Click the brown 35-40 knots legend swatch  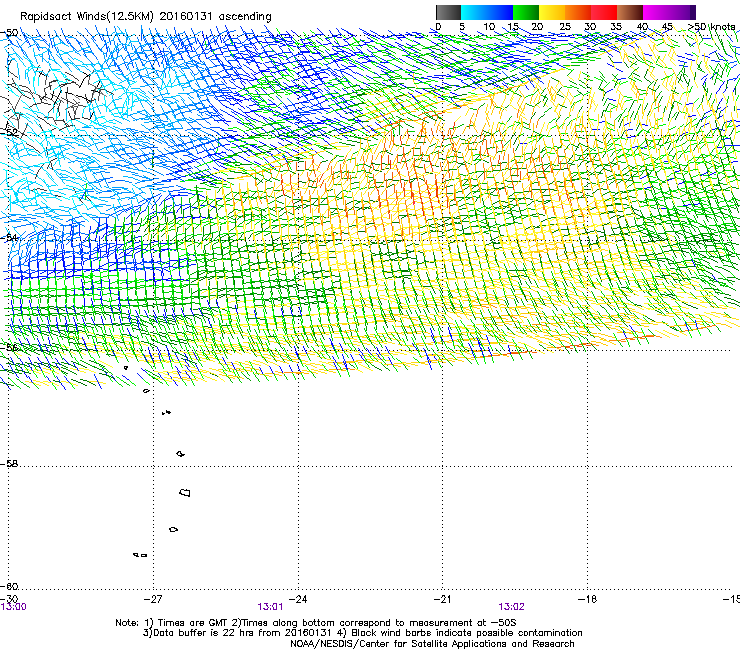(630, 12)
